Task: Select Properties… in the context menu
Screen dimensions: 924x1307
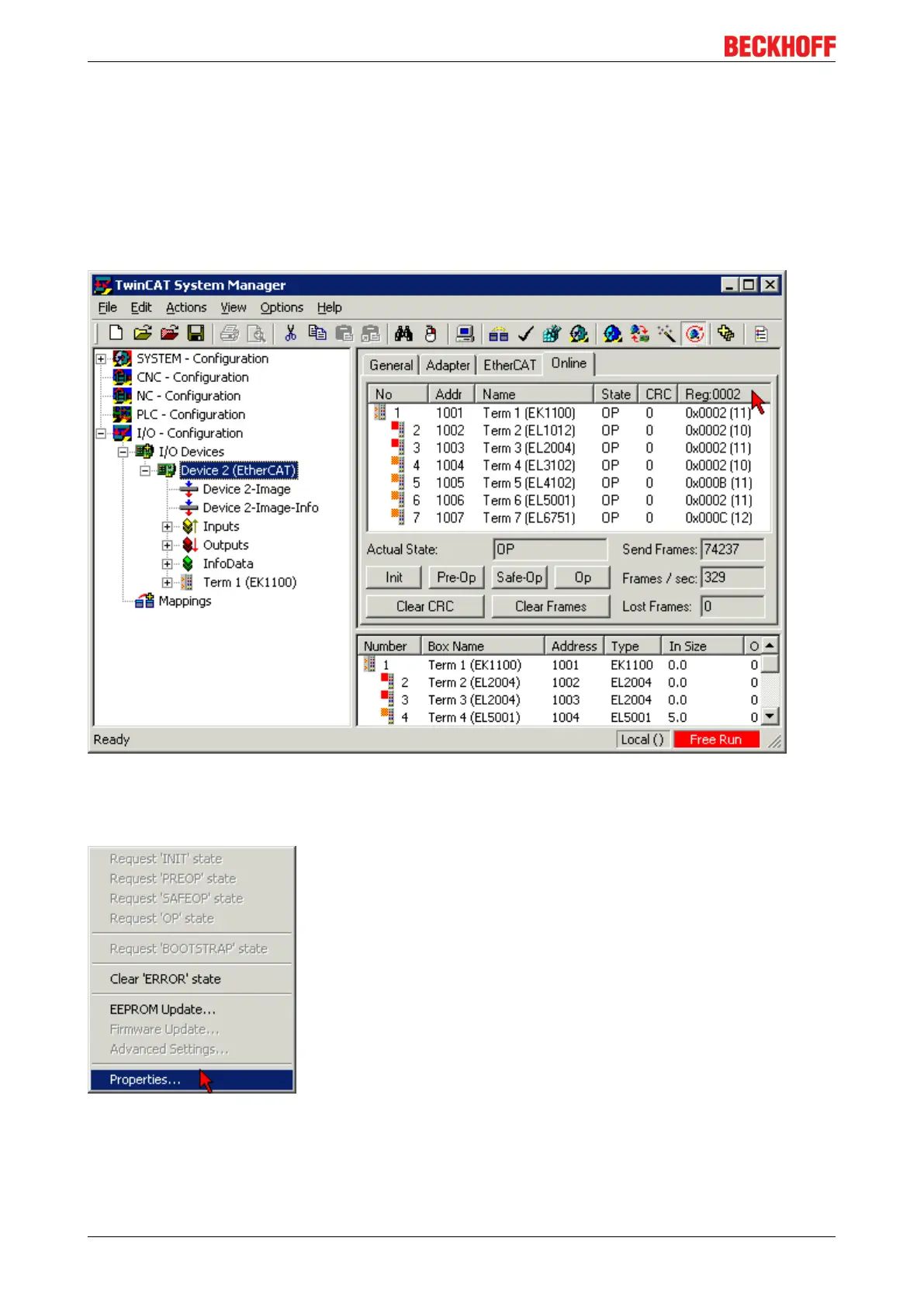Action: click(x=192, y=1080)
